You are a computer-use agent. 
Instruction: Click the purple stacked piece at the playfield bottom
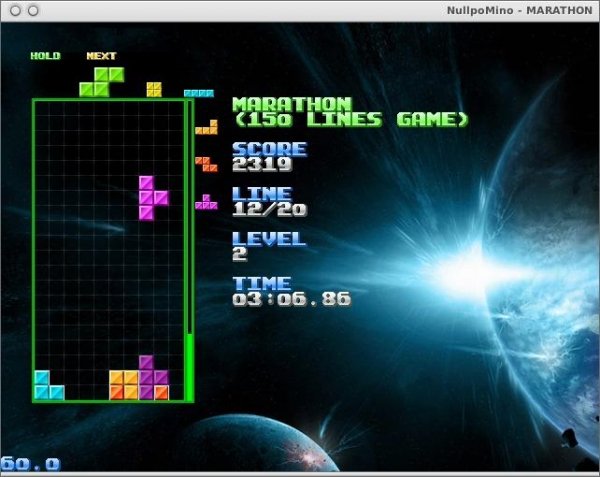click(x=153, y=378)
